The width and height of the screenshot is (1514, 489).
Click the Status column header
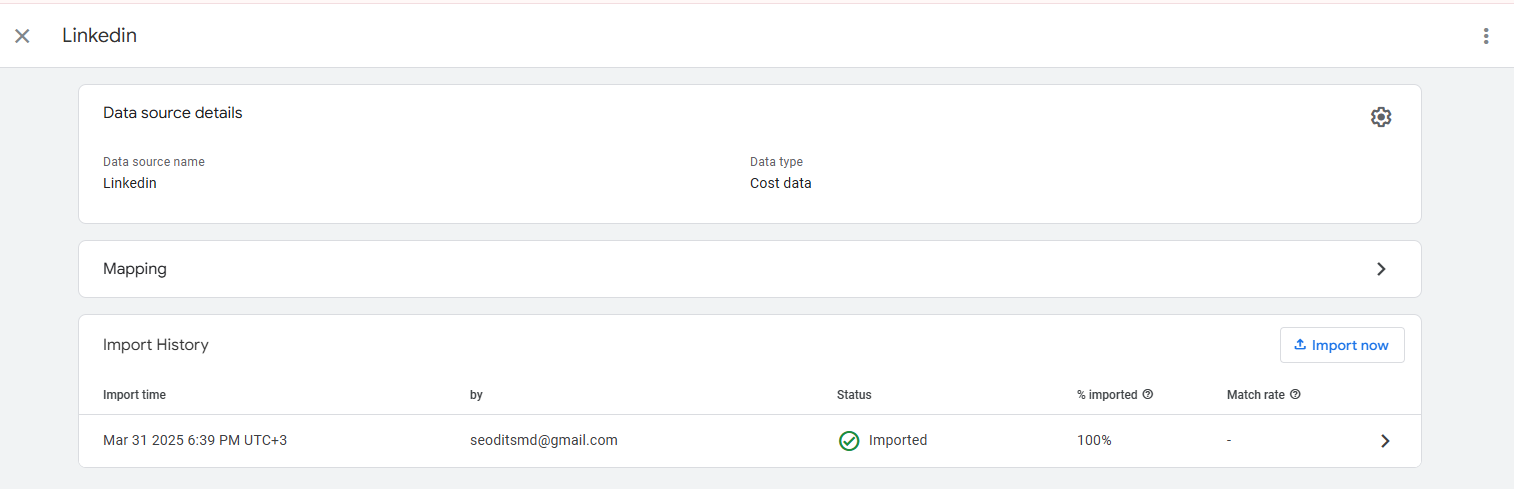pyautogui.click(x=854, y=395)
